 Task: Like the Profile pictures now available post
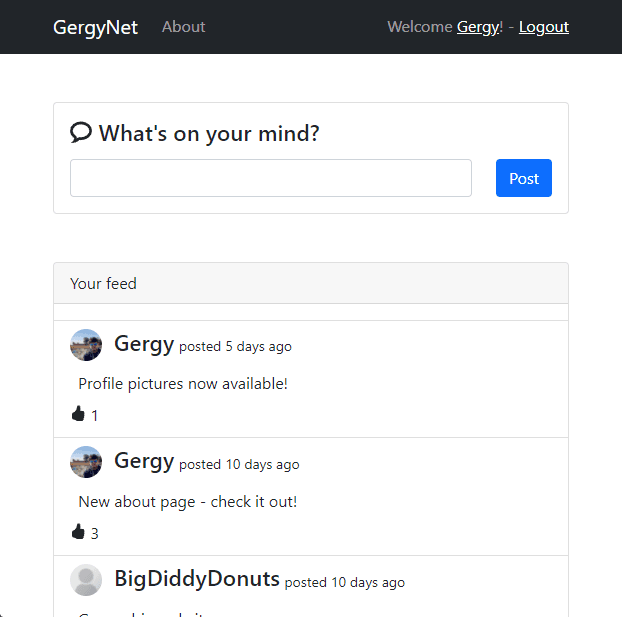click(78, 414)
